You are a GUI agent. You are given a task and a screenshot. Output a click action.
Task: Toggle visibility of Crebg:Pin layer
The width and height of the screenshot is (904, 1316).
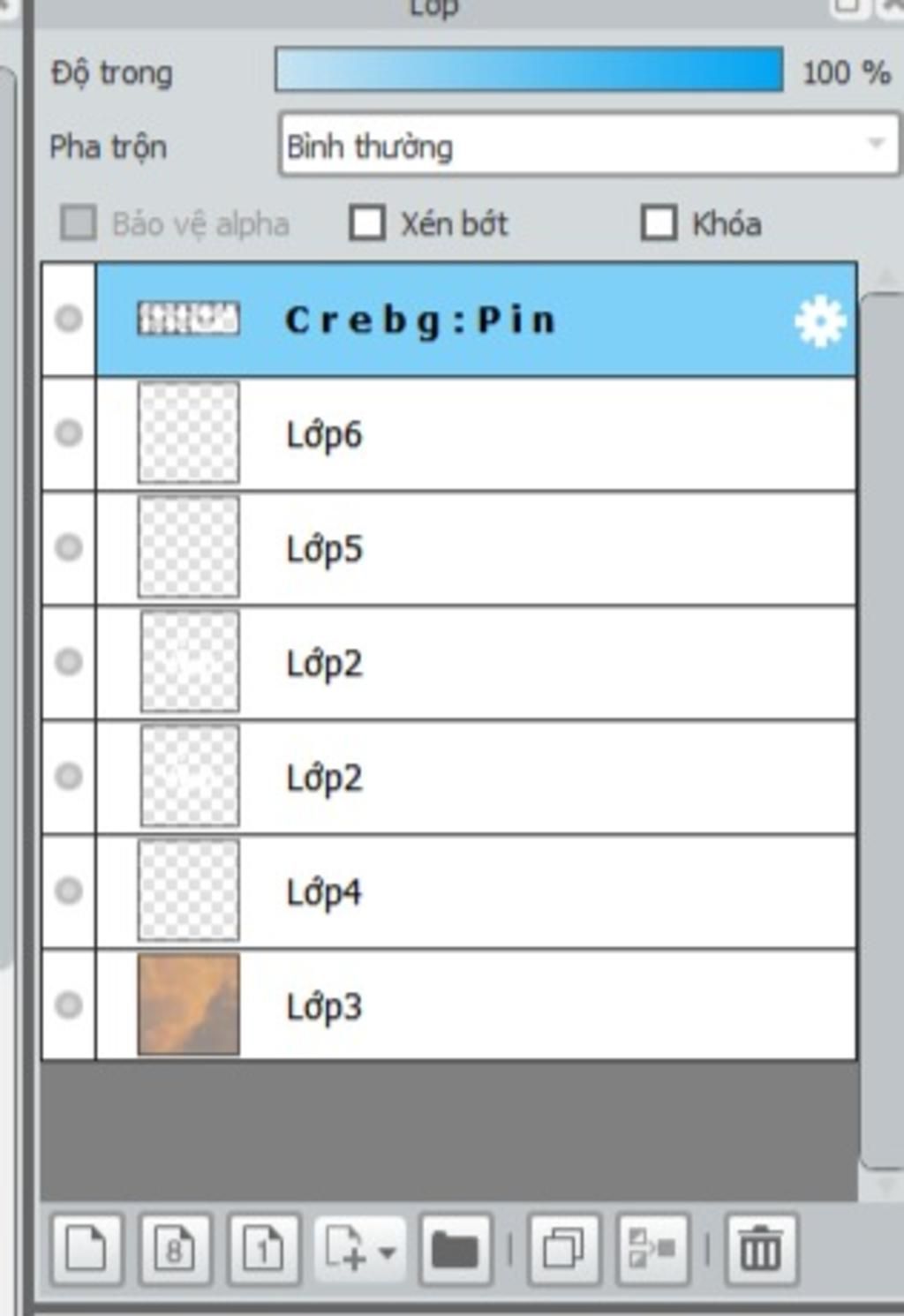pos(69,319)
